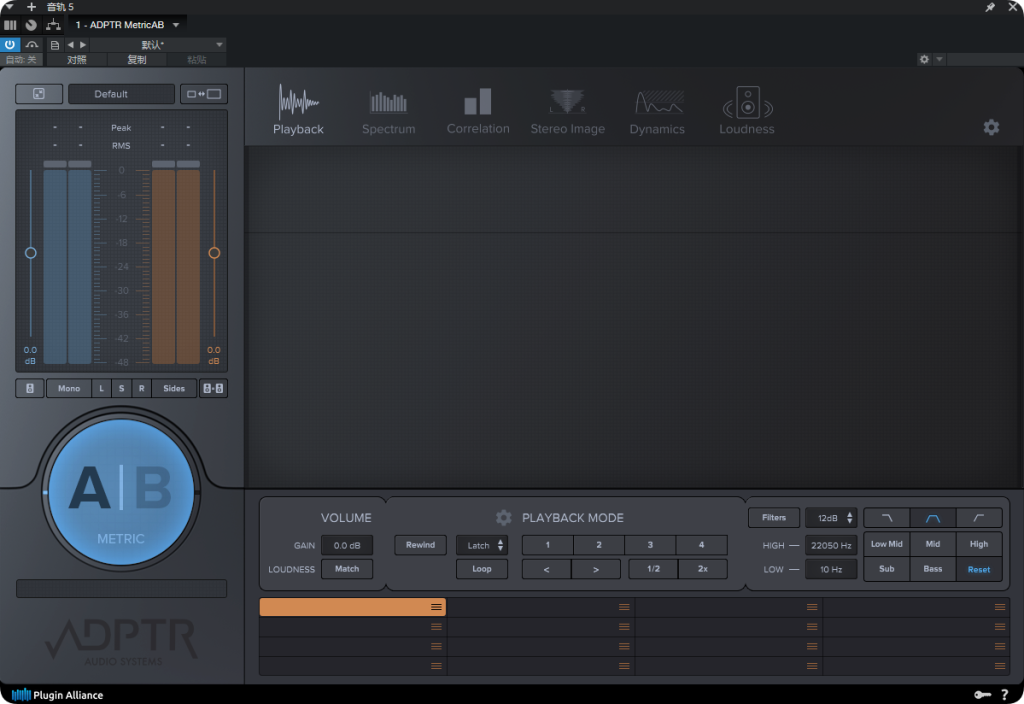Select cue point 4
1024x704 pixels.
click(702, 545)
